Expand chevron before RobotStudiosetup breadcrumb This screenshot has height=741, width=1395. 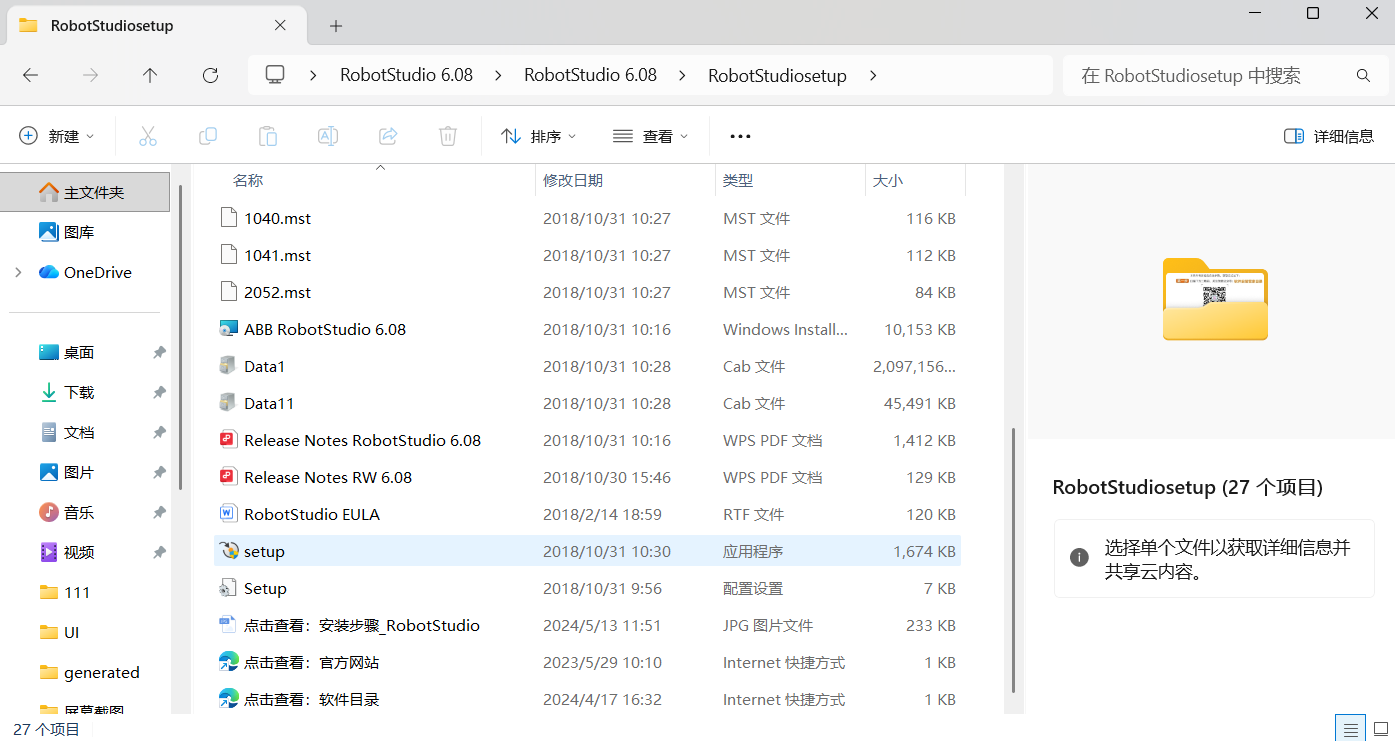pos(682,75)
